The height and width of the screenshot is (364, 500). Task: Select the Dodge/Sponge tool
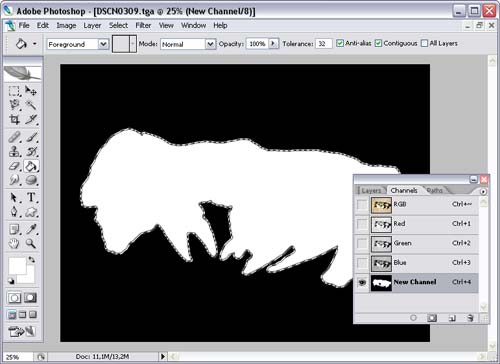click(31, 180)
